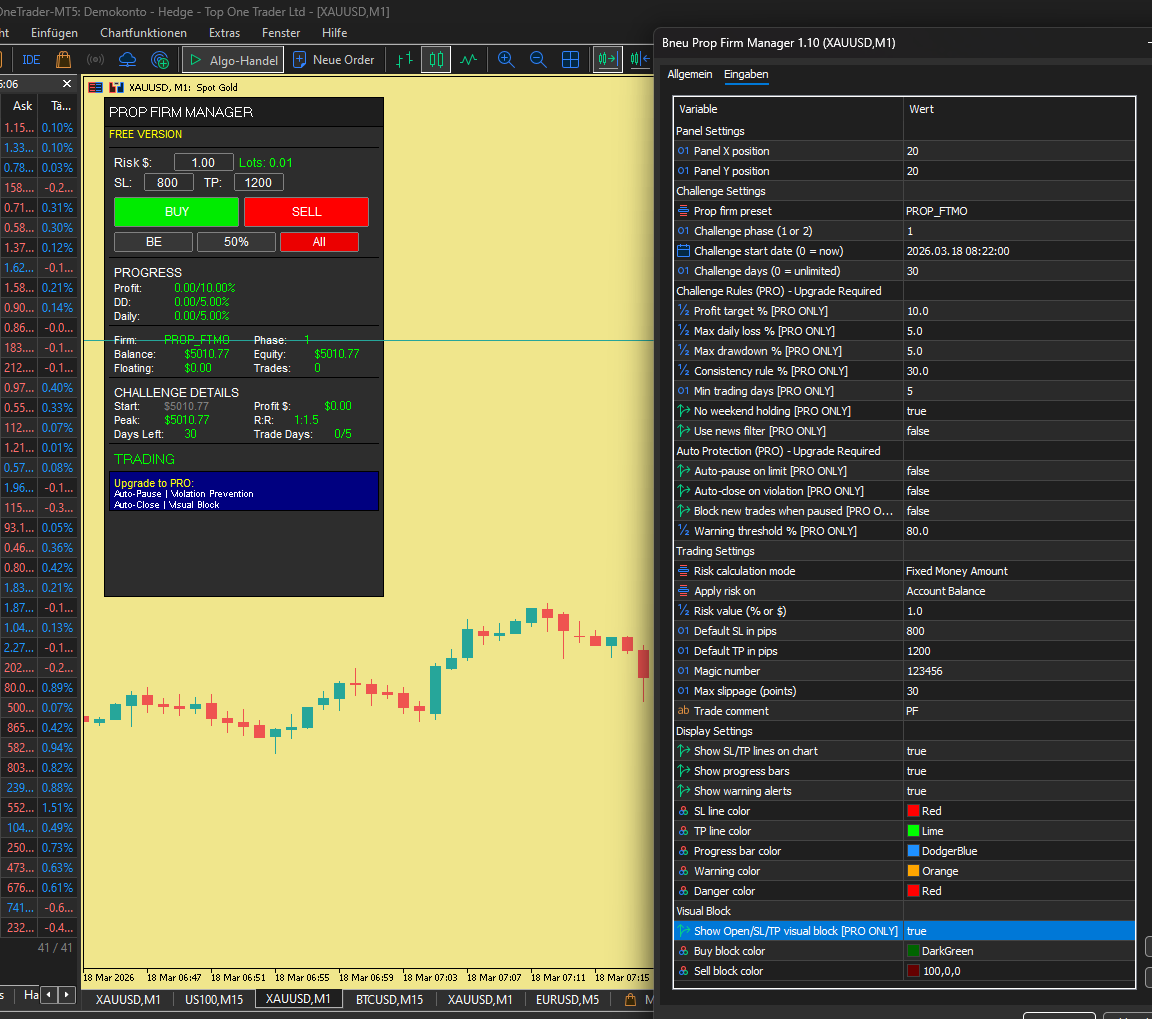1152x1019 pixels.
Task: Click the green BUY button
Action: [x=176, y=212]
